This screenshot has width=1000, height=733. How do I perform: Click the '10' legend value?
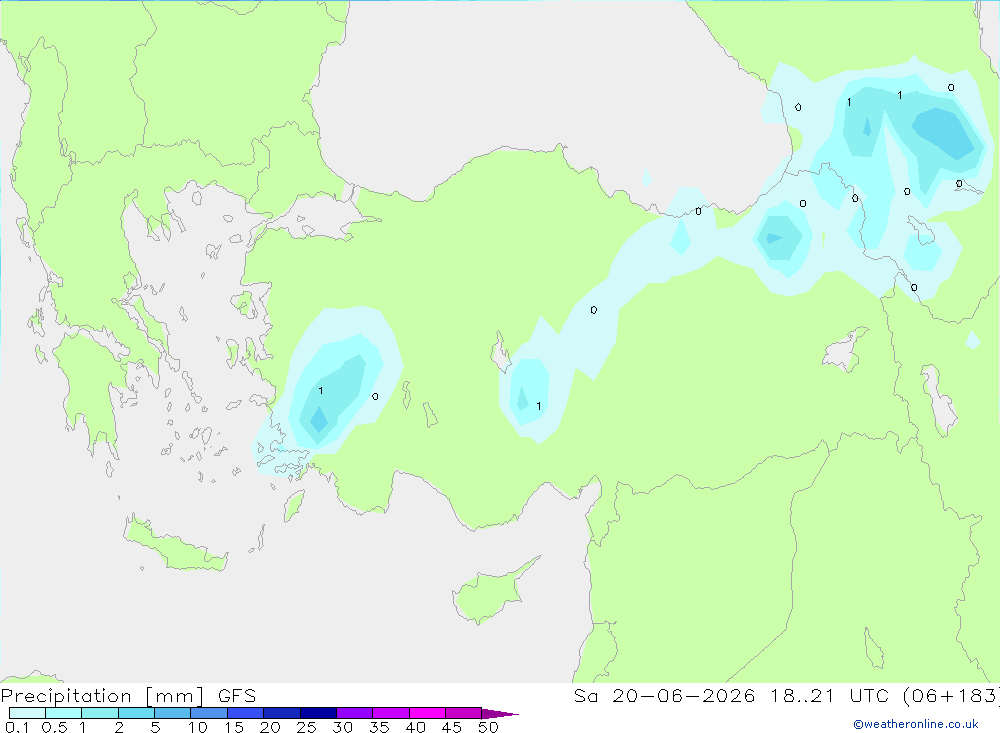(x=198, y=727)
